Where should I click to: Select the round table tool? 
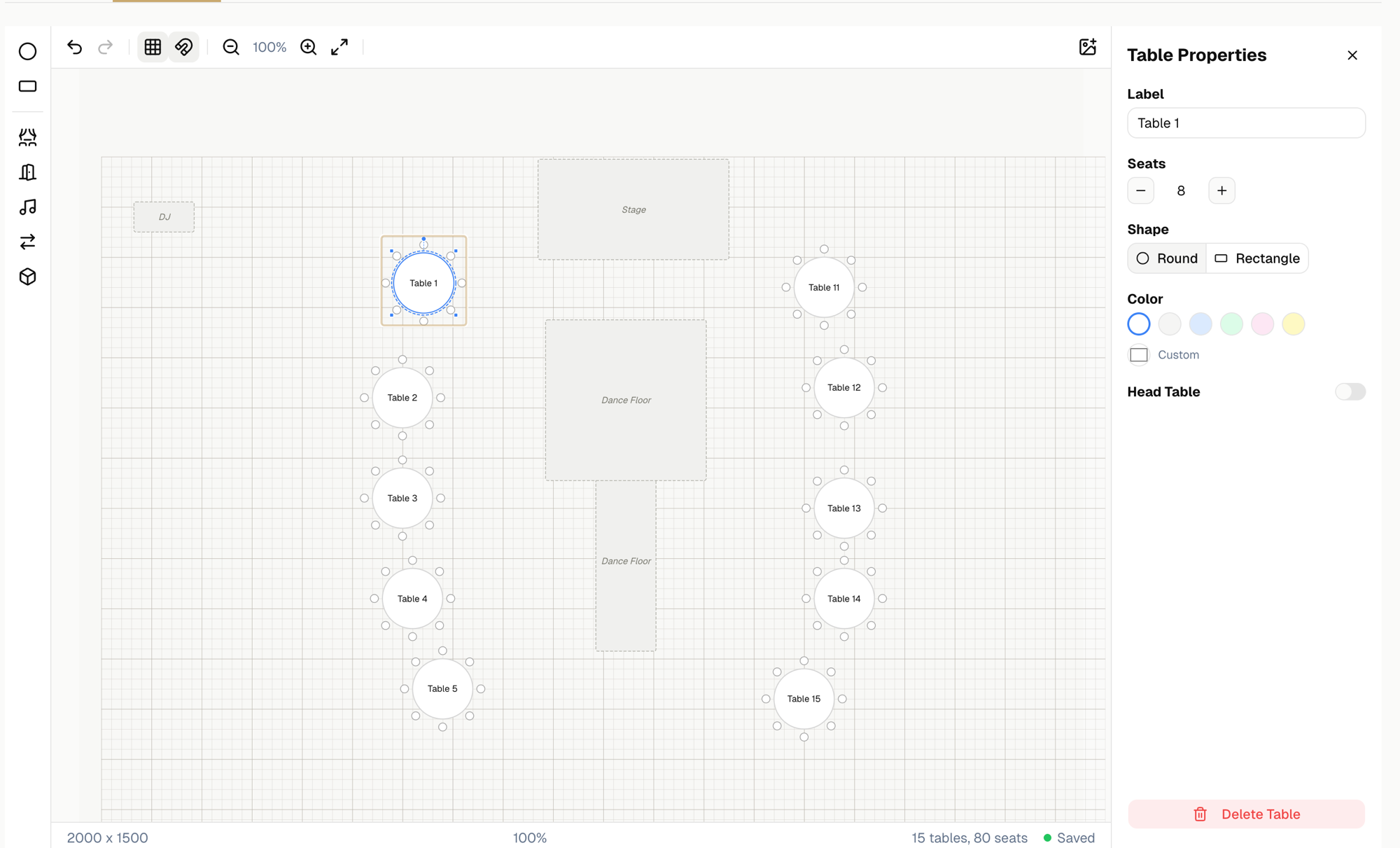pos(28,52)
